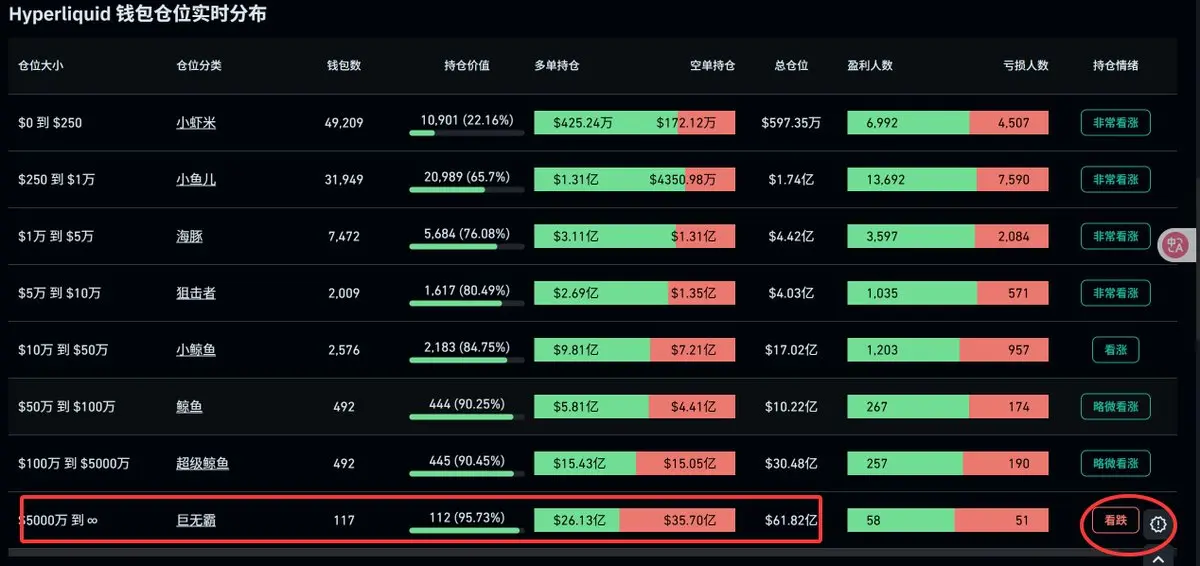
Task: Click the red 看跌 sentiment badge
Action: (x=1115, y=520)
